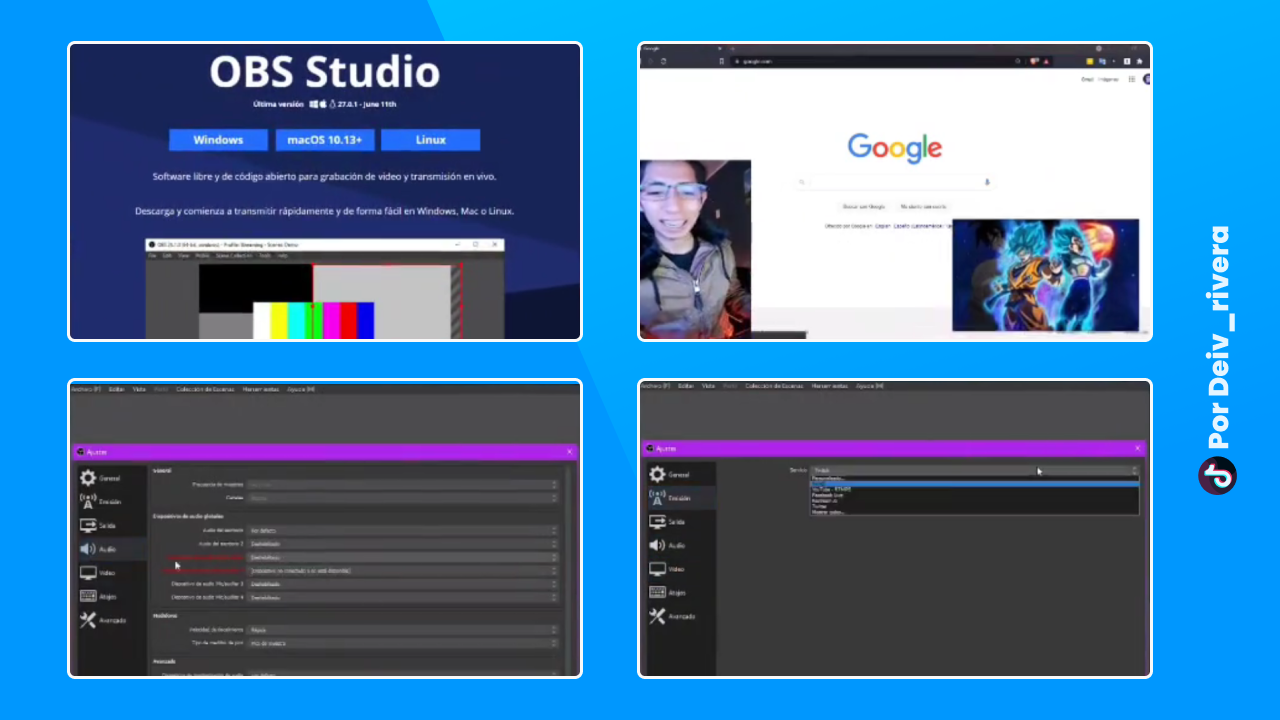
Task: Expand Dispositivo de audio Mic/auxiliar 4 dropdown
Action: (x=402, y=597)
